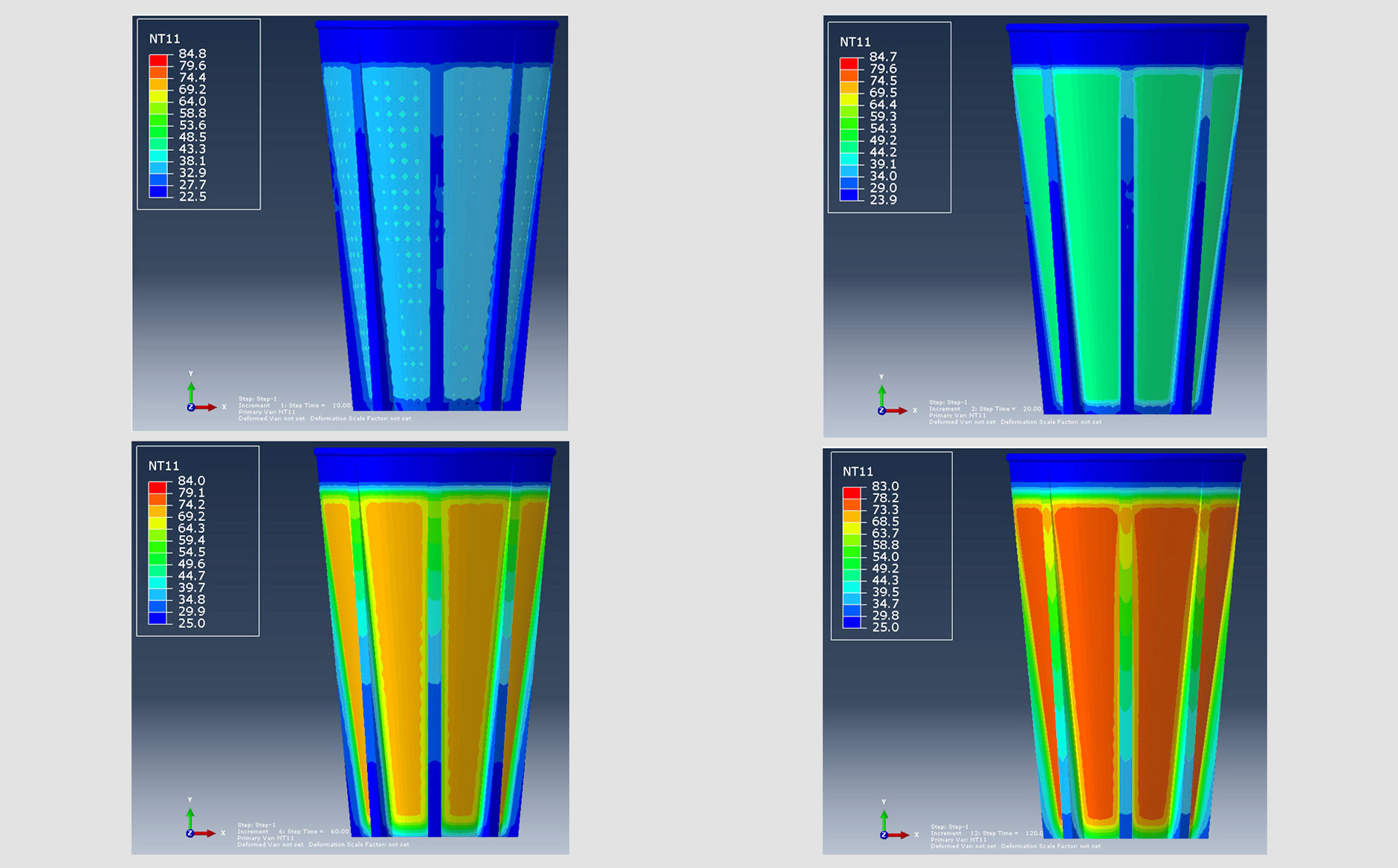Click legend value 29.8
This screenshot has height=868, width=1398.
(x=886, y=615)
